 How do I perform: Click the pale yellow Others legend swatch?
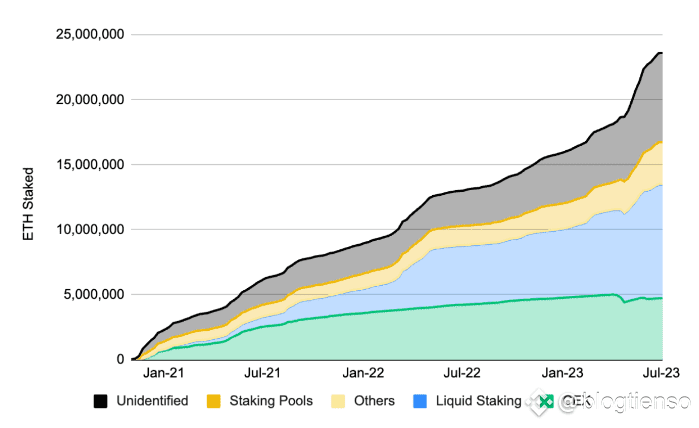[338, 401]
